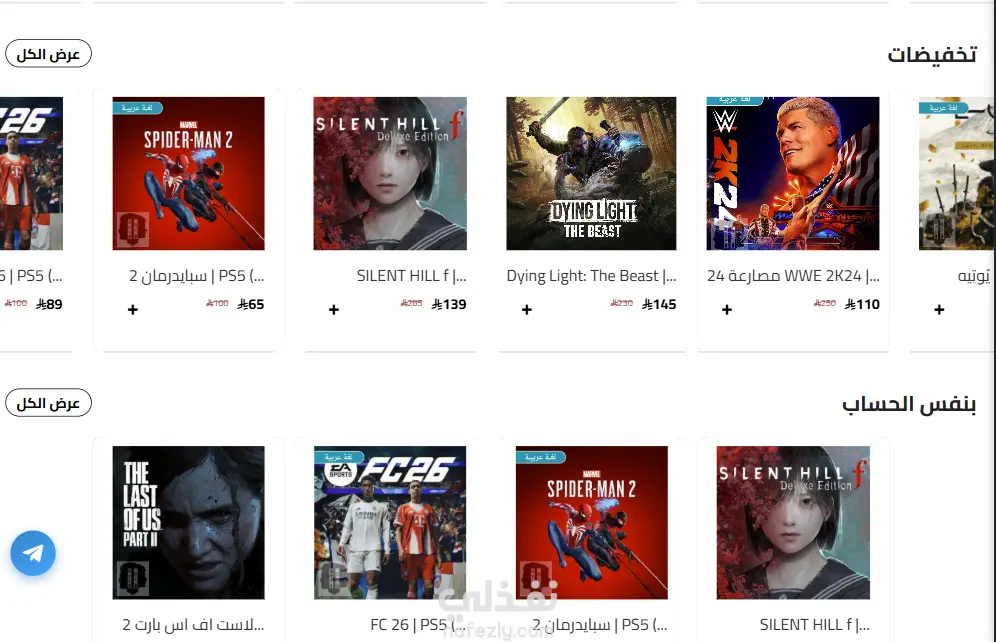Click the 'تخفيضات' section heading
The height and width of the screenshot is (642, 996).
[932, 55]
